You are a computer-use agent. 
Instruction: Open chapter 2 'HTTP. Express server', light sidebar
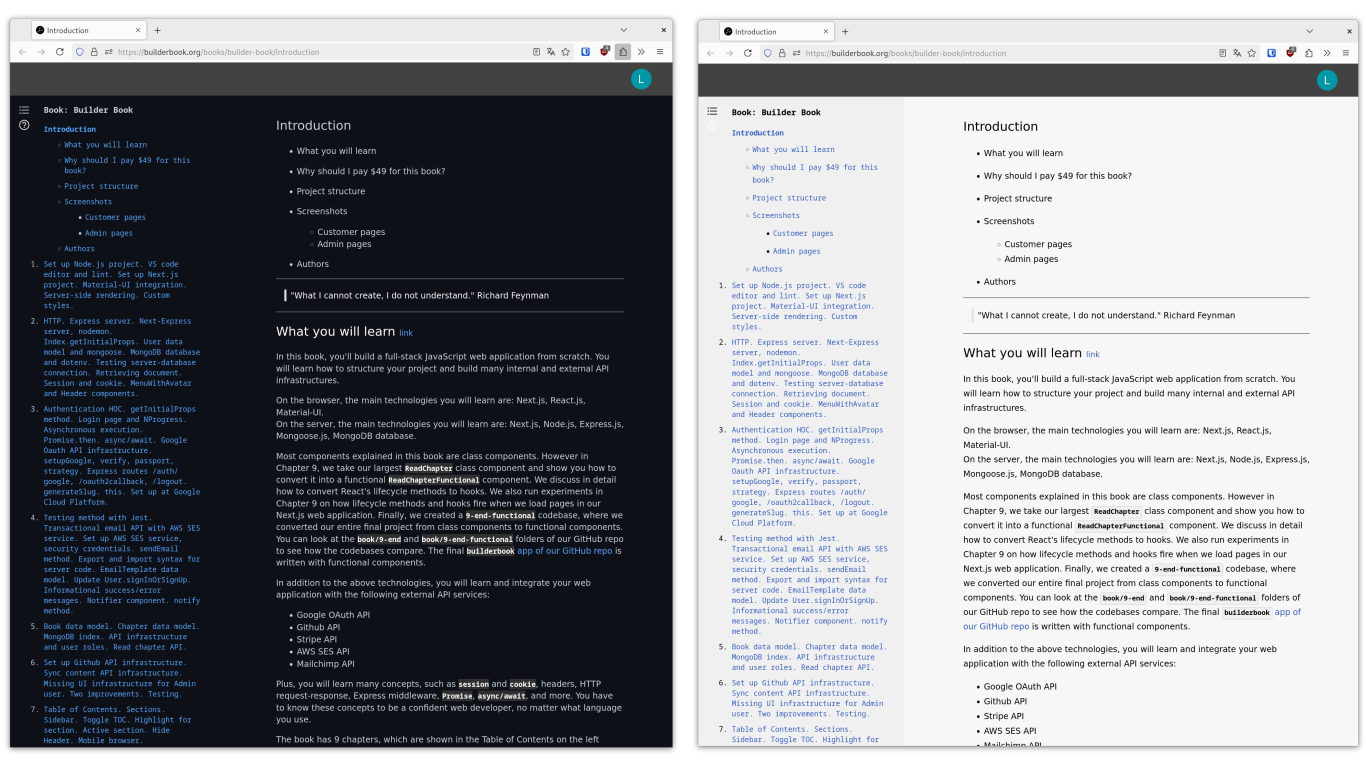coord(809,378)
